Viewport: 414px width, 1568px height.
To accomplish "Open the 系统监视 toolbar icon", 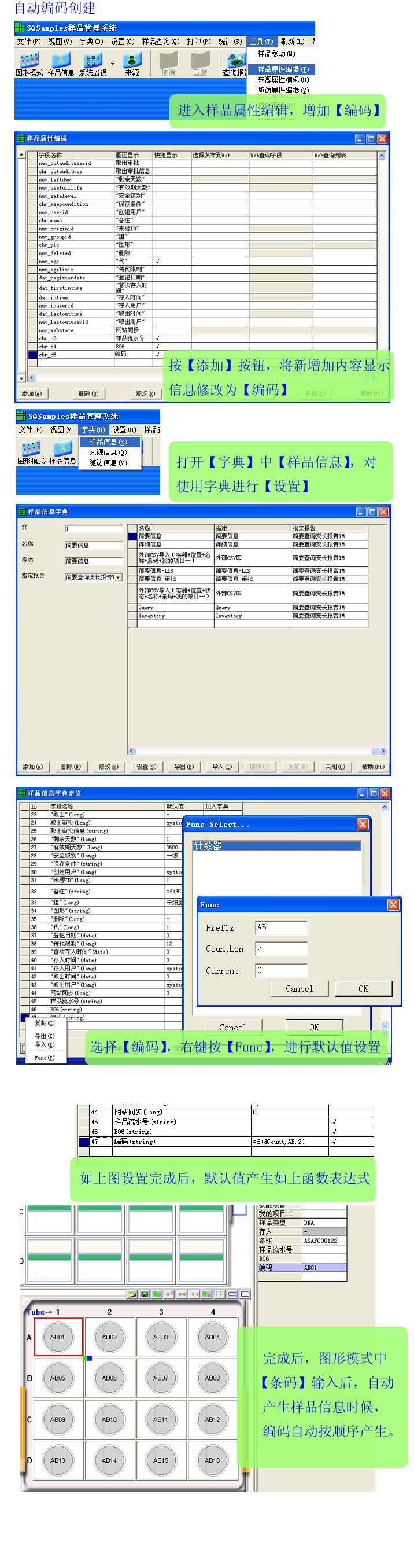I will point(93,64).
